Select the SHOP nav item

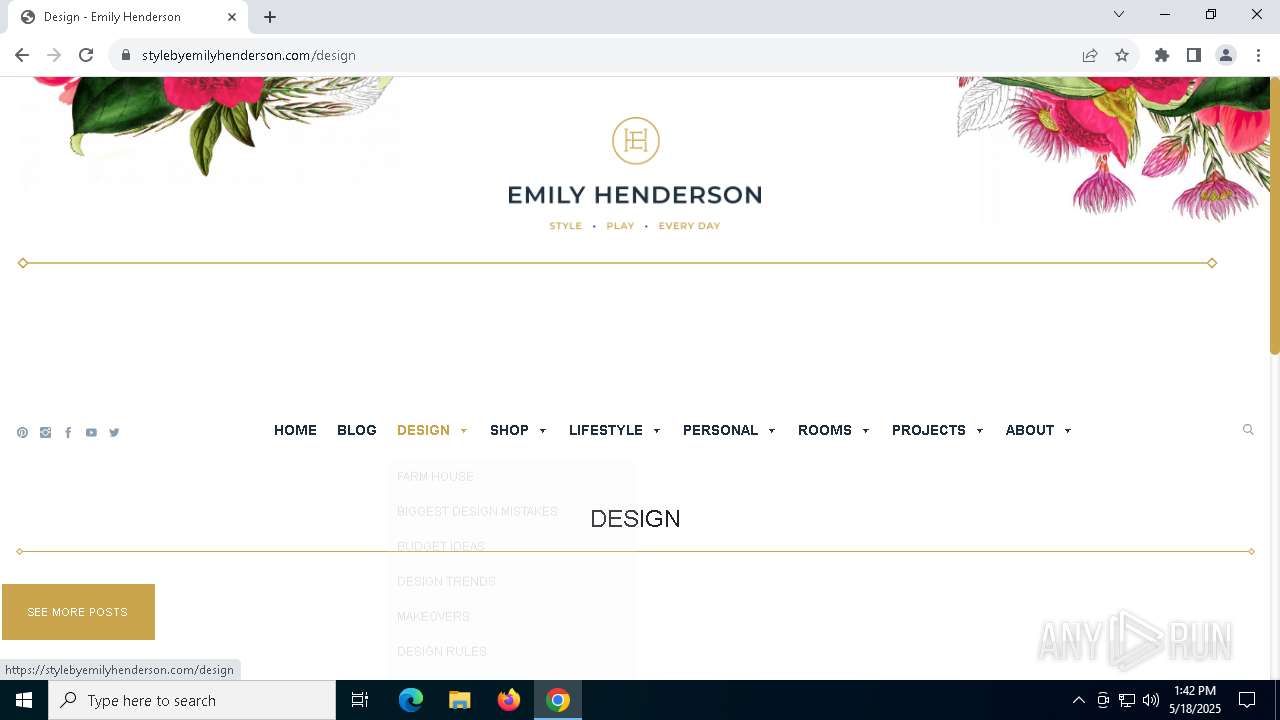click(509, 430)
